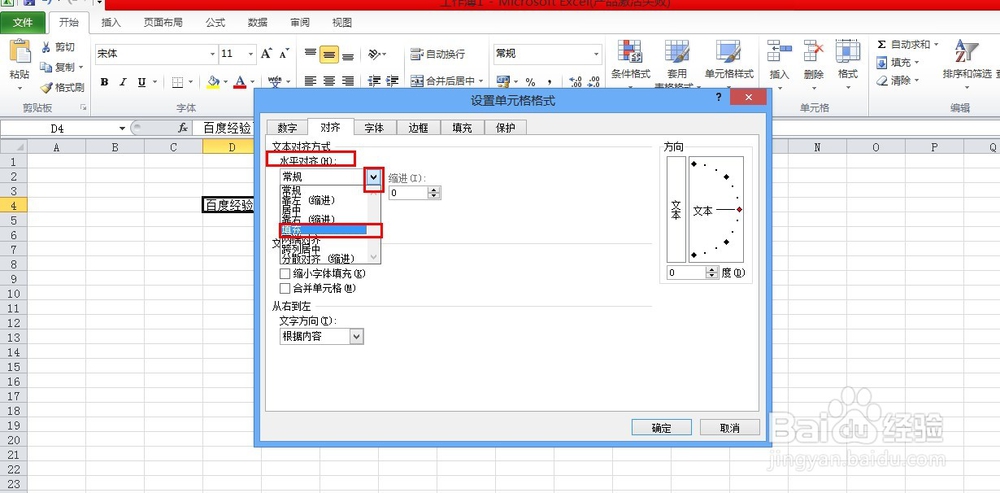Image resolution: width=1000 pixels, height=493 pixels.
Task: Click the Increase Indent icon
Action: 393,81
